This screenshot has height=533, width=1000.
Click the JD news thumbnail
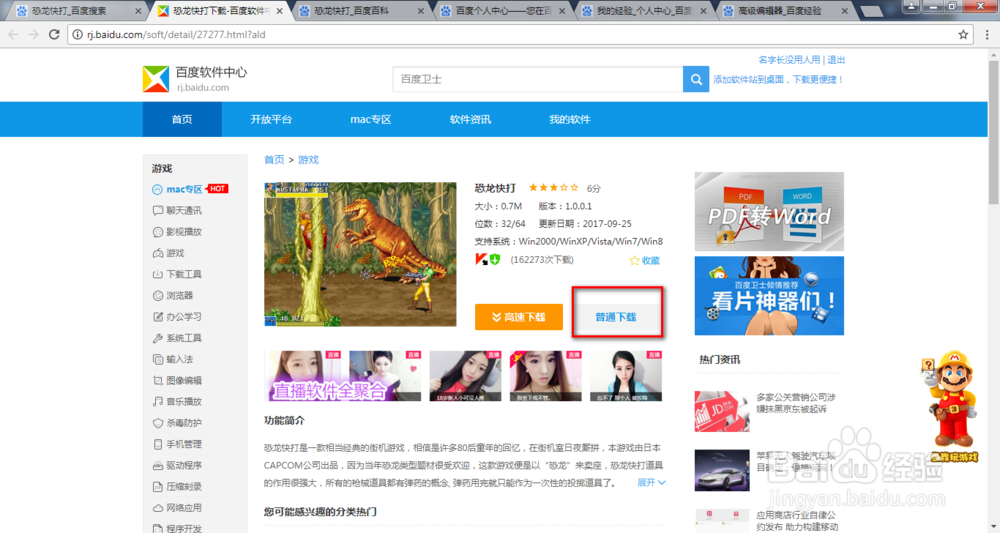tap(722, 411)
